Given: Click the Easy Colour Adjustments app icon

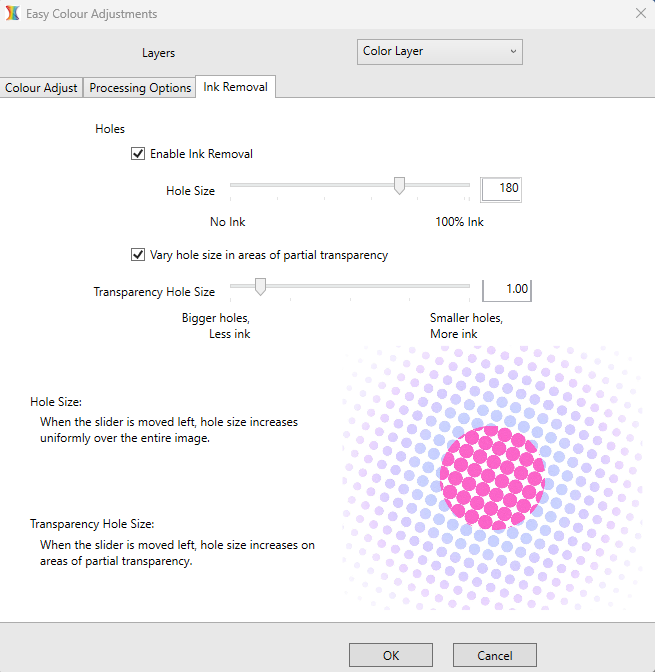Looking at the screenshot, I should click(12, 13).
